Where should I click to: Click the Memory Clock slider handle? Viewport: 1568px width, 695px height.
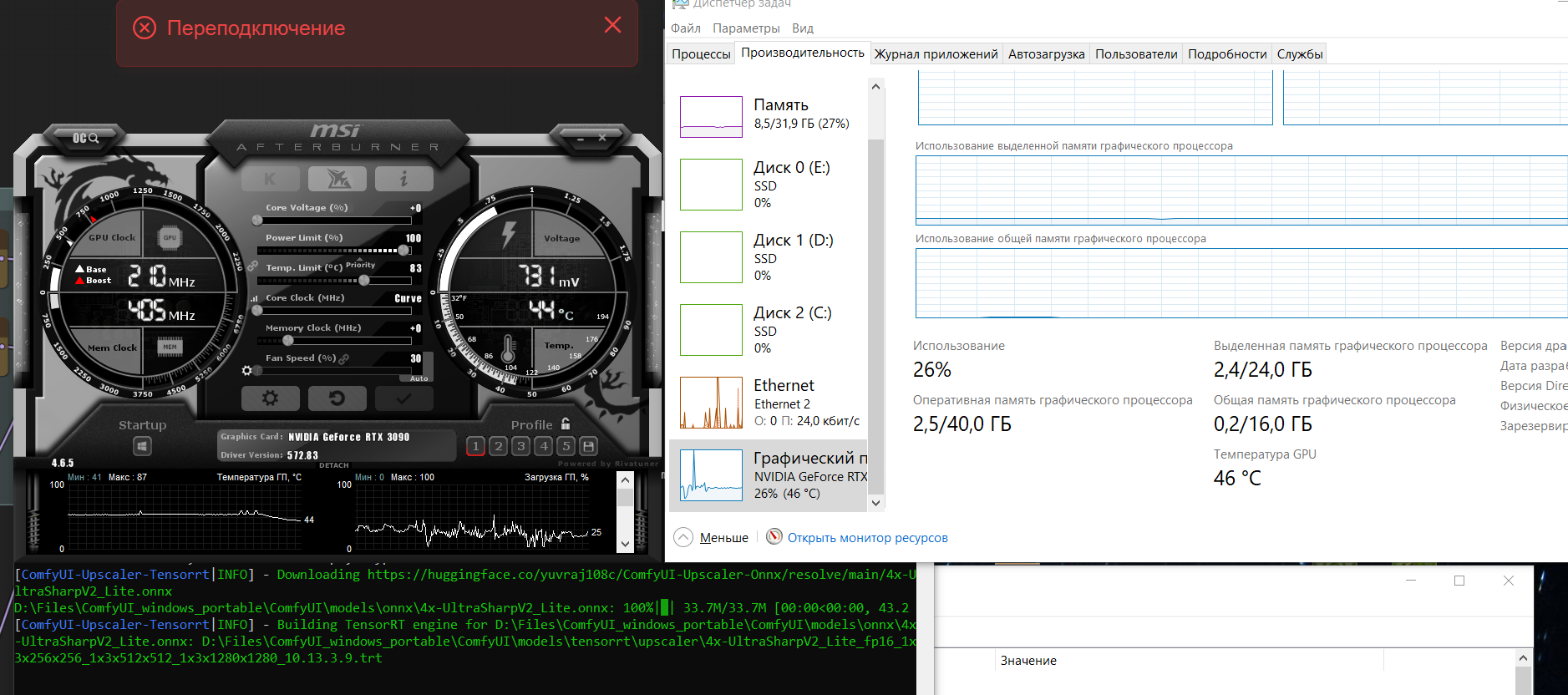tap(288, 341)
